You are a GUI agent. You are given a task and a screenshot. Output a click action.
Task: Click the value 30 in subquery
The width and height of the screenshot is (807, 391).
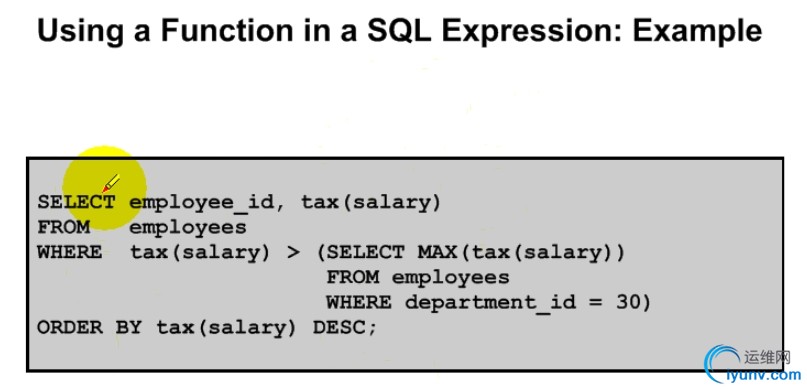[x=628, y=302]
